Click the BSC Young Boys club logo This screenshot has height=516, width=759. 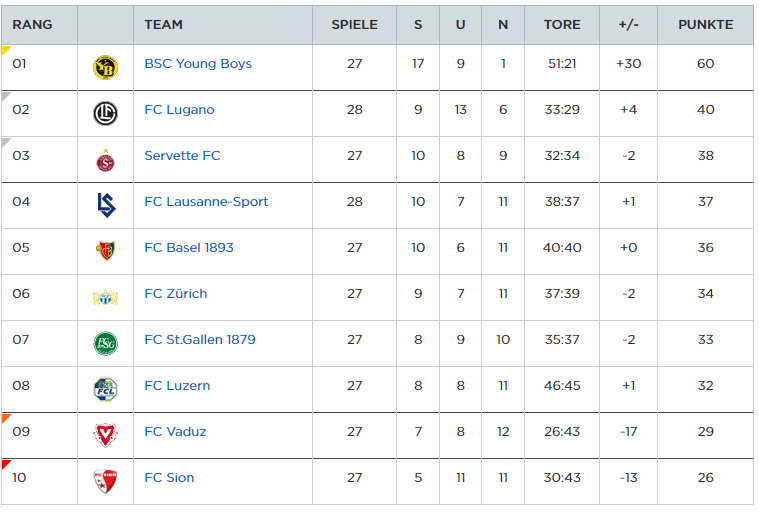(106, 68)
